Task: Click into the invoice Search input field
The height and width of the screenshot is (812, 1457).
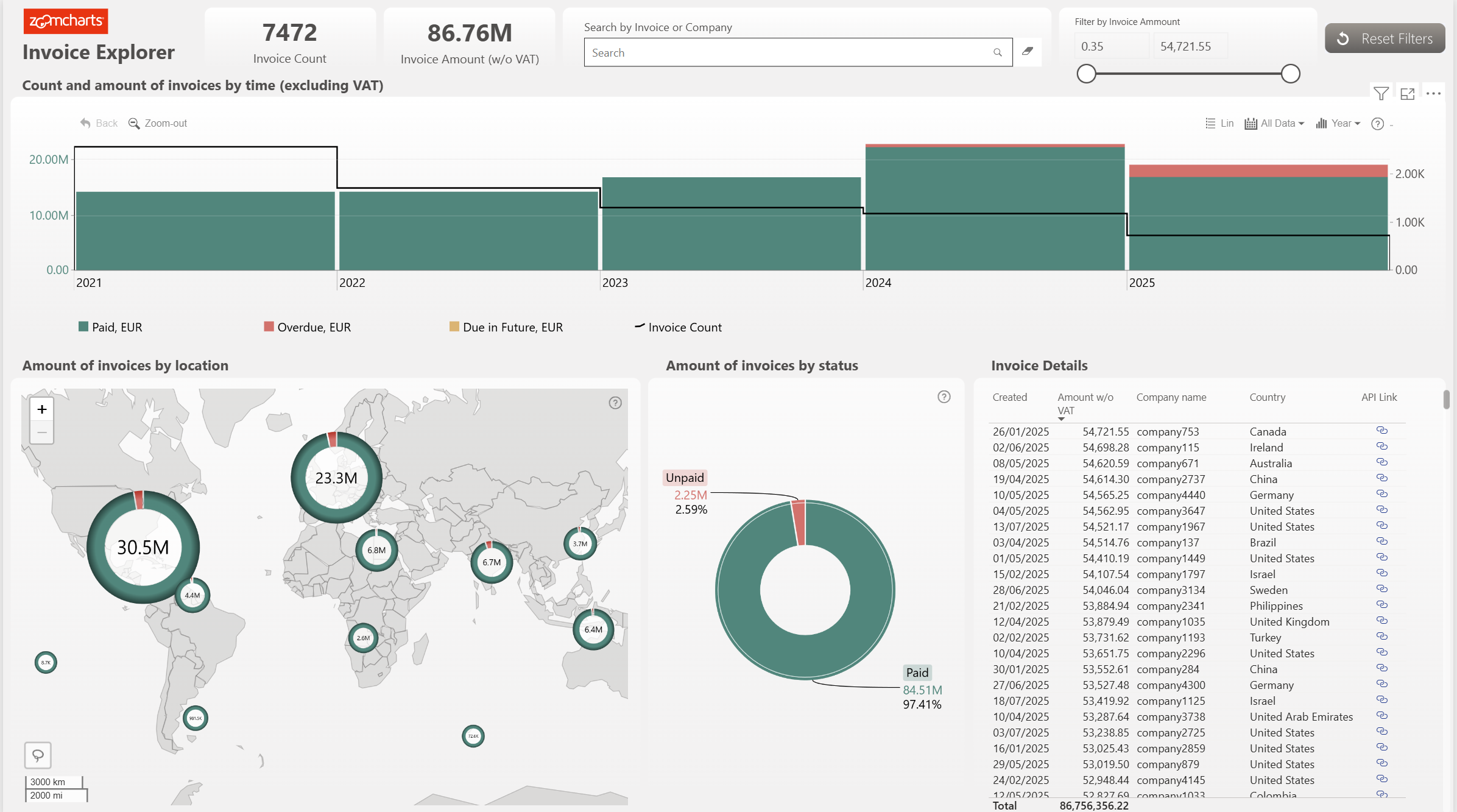Action: point(786,52)
